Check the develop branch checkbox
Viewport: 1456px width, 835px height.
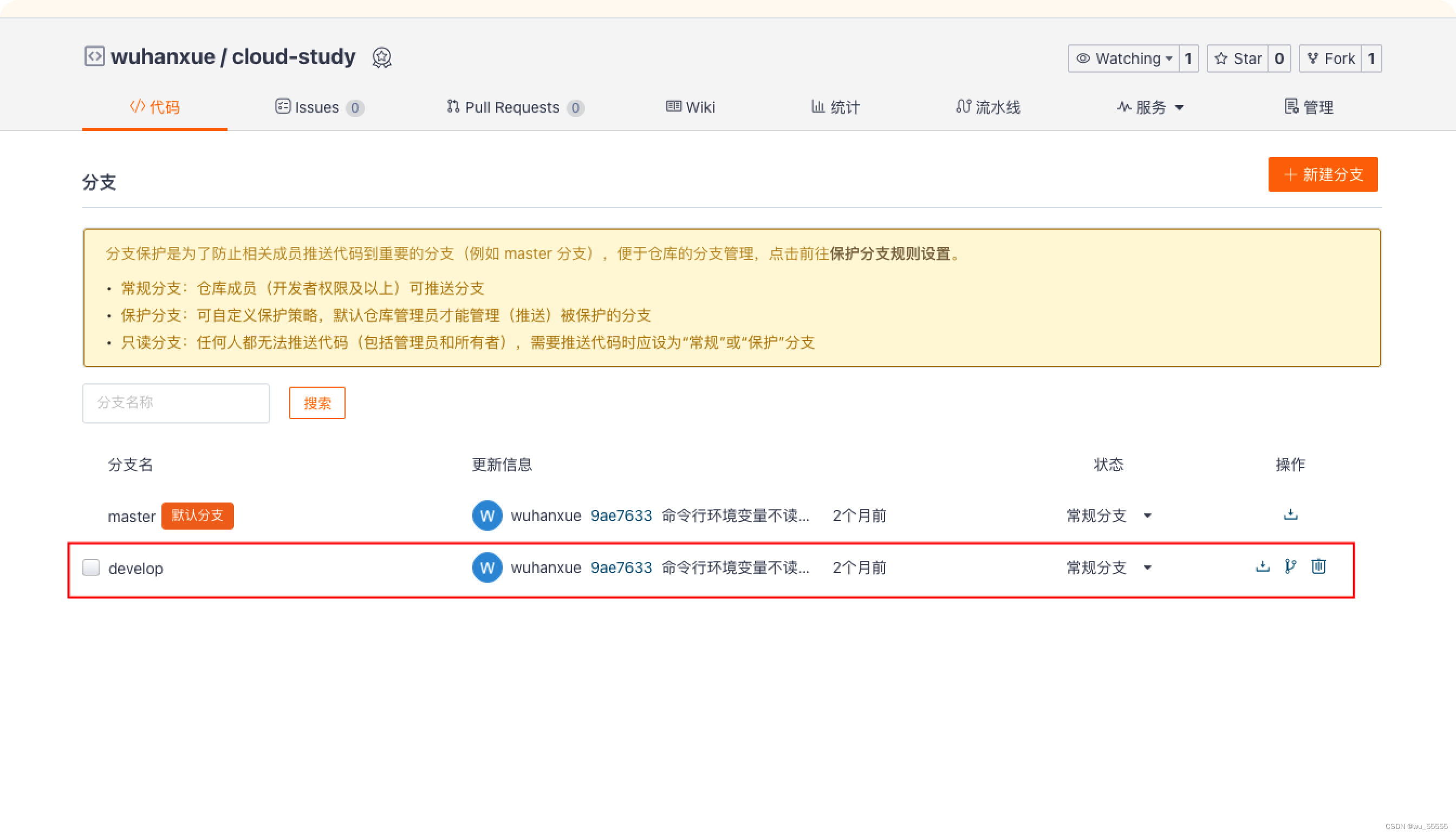[x=90, y=567]
